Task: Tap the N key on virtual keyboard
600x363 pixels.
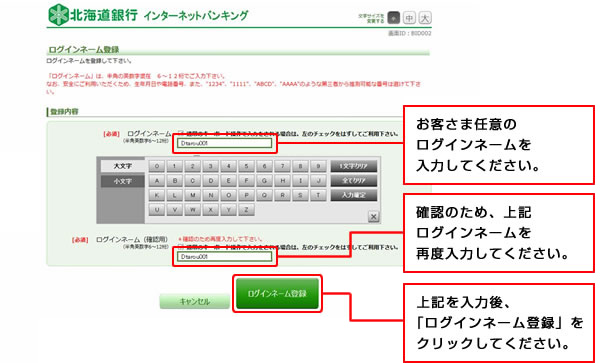Action: point(210,195)
